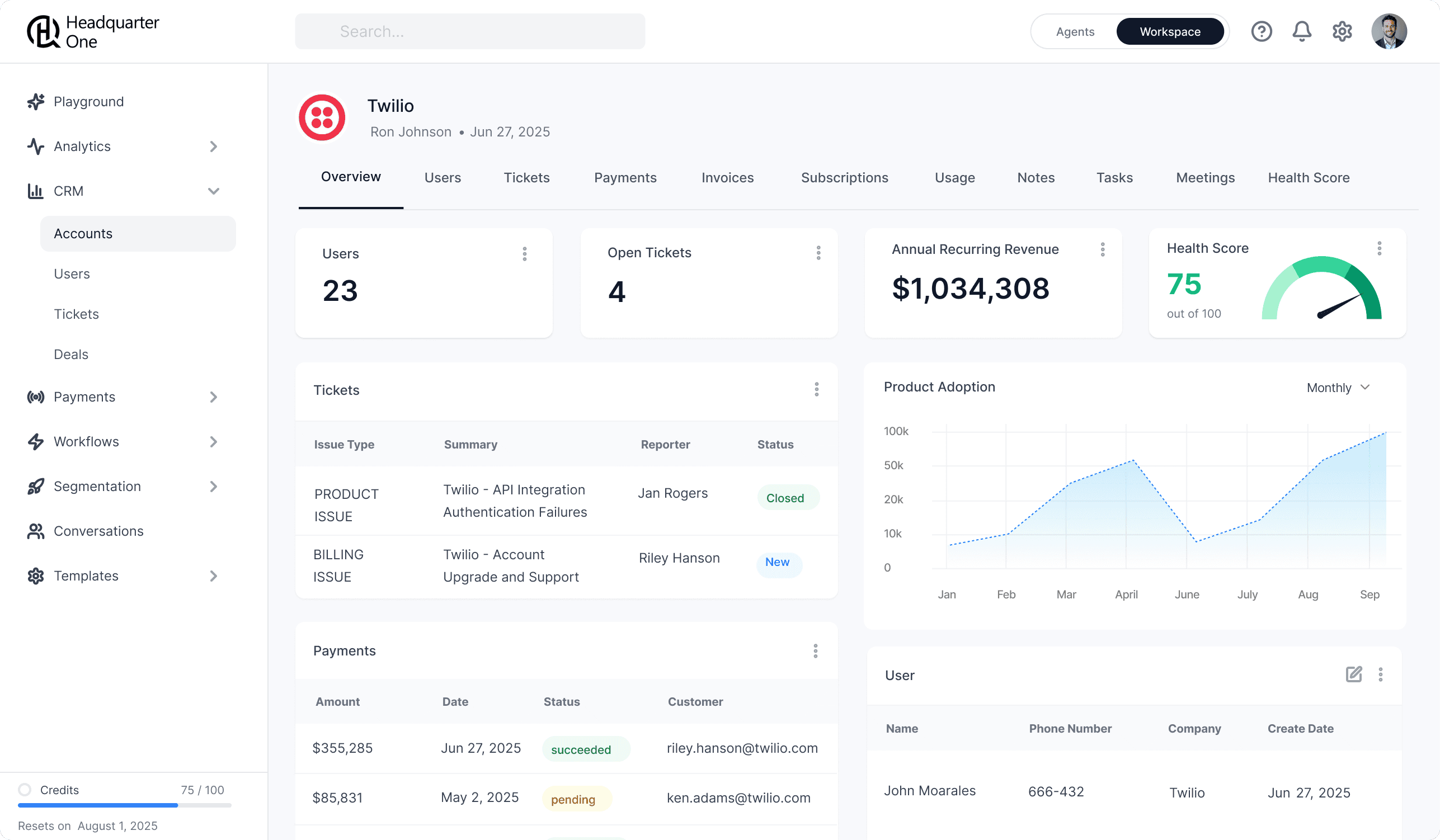Open Tickets table options menu
Screen dimensions: 1440x840
pos(817,389)
